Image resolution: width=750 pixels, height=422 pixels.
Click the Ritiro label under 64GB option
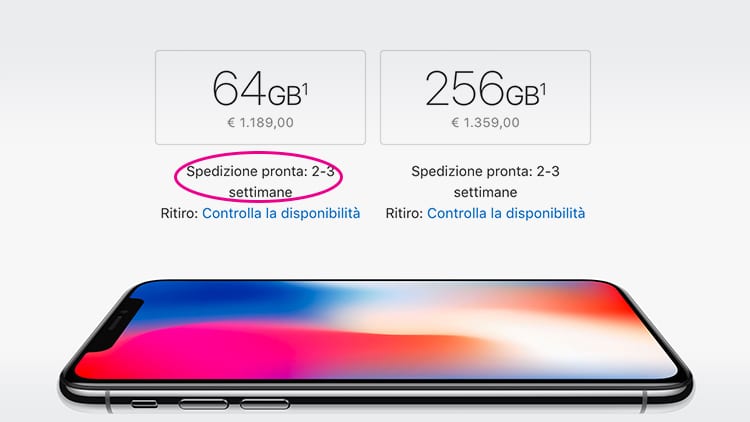click(179, 213)
